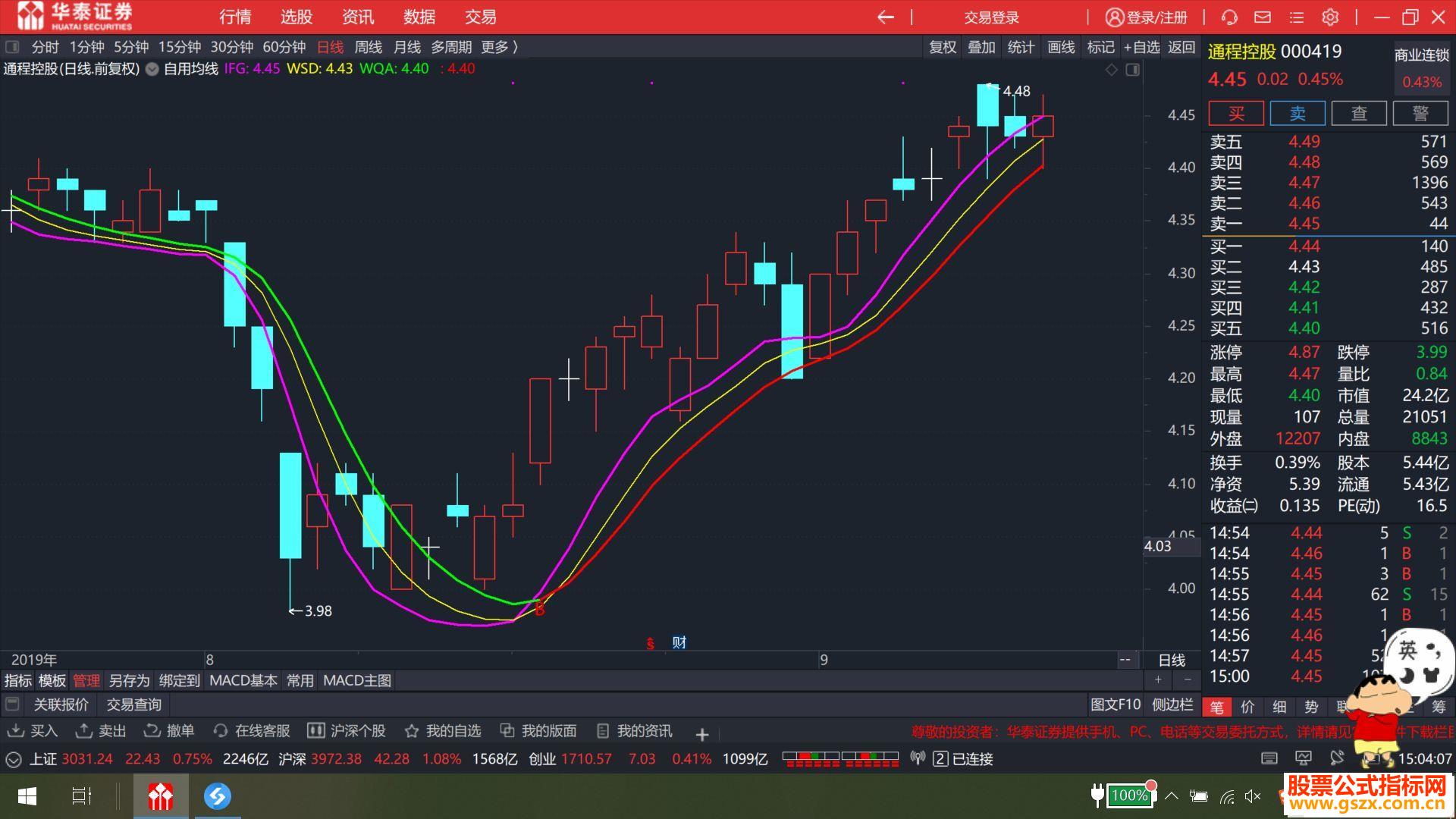This screenshot has height=819, width=1456.
Task: Open the 日线 period selector below the price axis
Action: (1172, 660)
